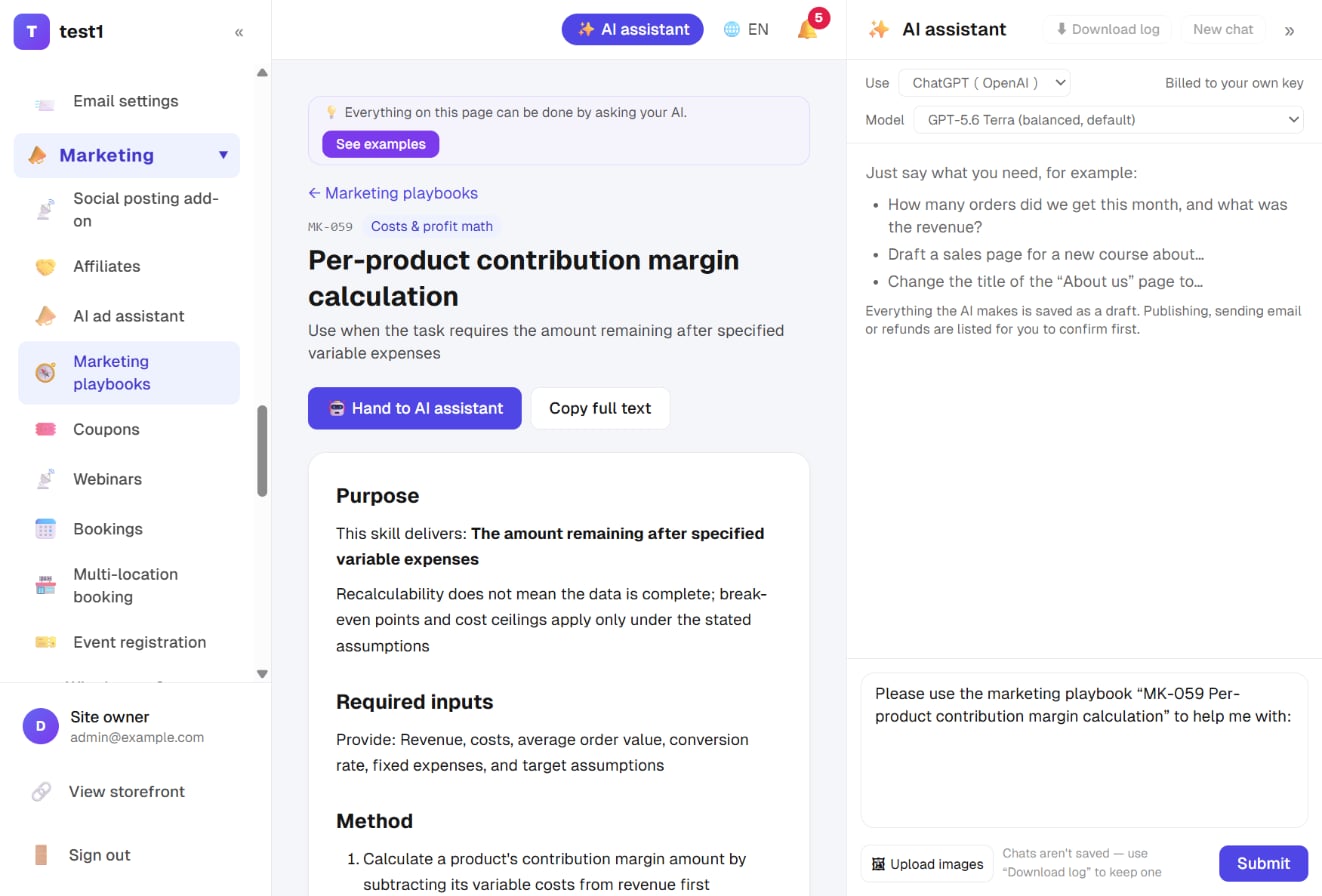This screenshot has width=1322, height=896.
Task: Click the Social posting add-on icon
Action: 45,210
